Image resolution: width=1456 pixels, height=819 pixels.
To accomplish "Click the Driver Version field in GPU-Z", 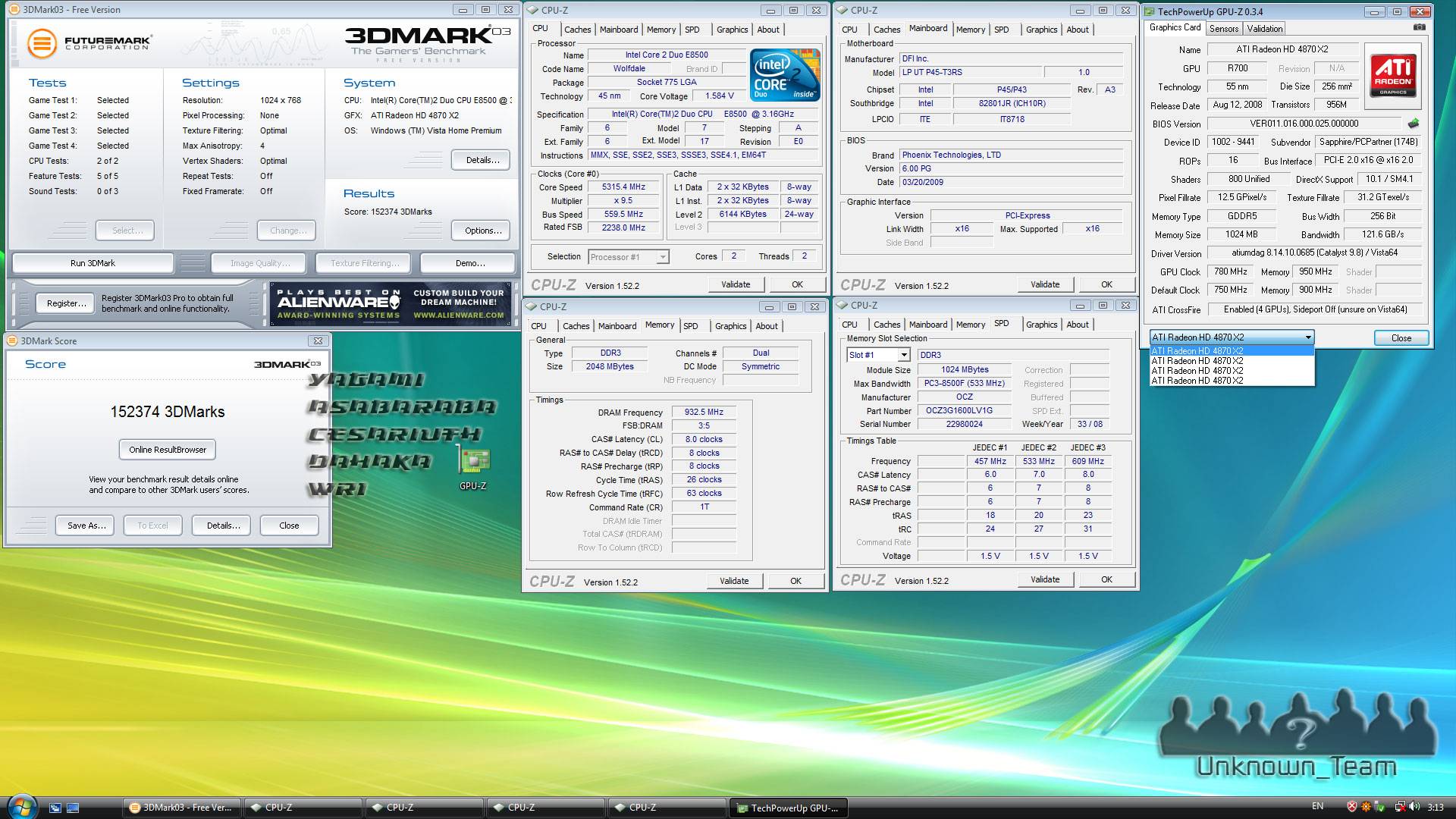I will 1314,253.
